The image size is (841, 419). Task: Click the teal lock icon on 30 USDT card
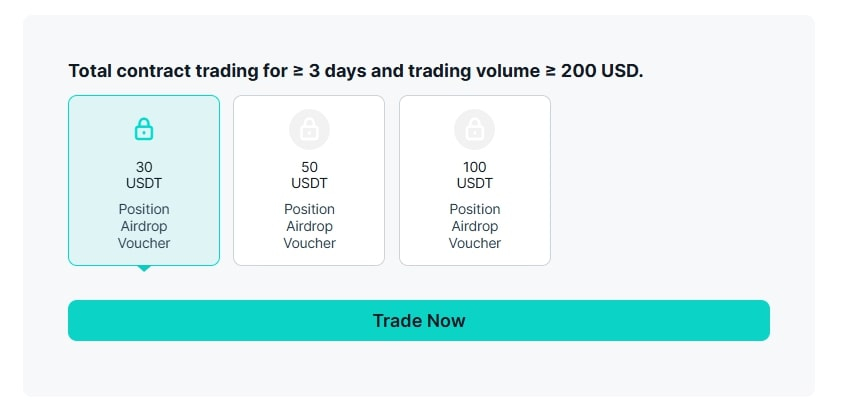click(144, 129)
